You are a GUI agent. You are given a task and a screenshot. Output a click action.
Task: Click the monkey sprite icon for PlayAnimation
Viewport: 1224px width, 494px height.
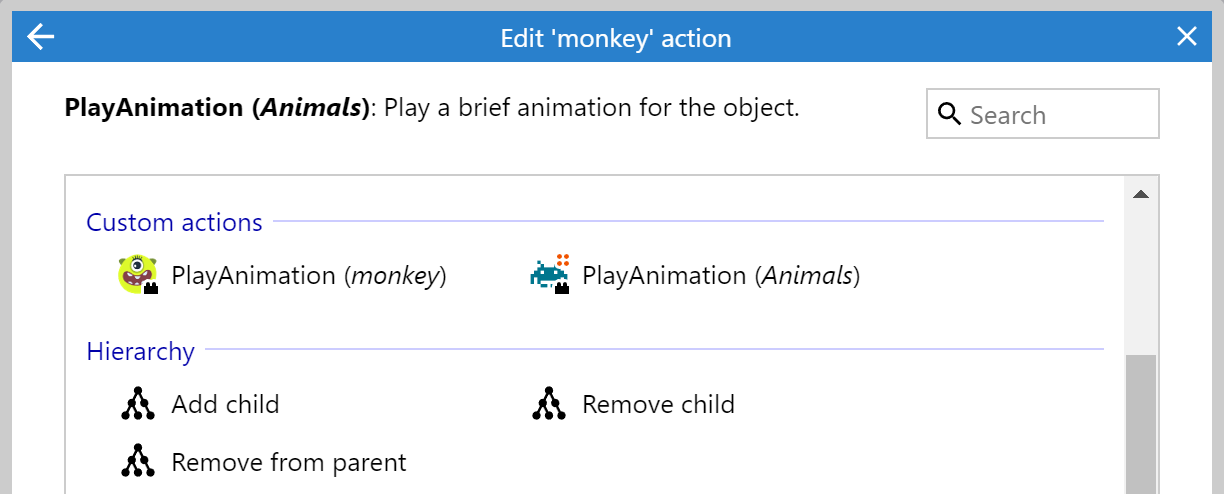[138, 275]
